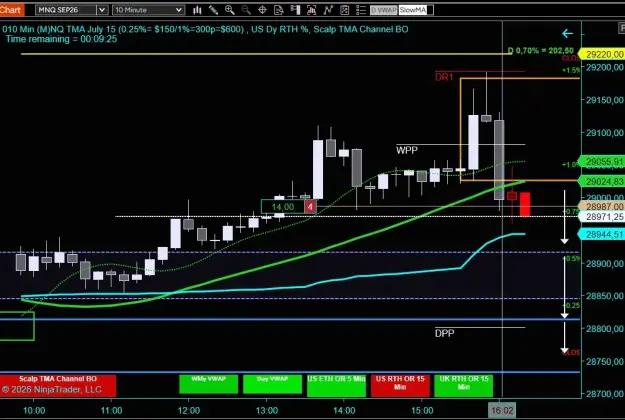Toggle the D VWAP button
The image size is (625, 420).
[383, 10]
